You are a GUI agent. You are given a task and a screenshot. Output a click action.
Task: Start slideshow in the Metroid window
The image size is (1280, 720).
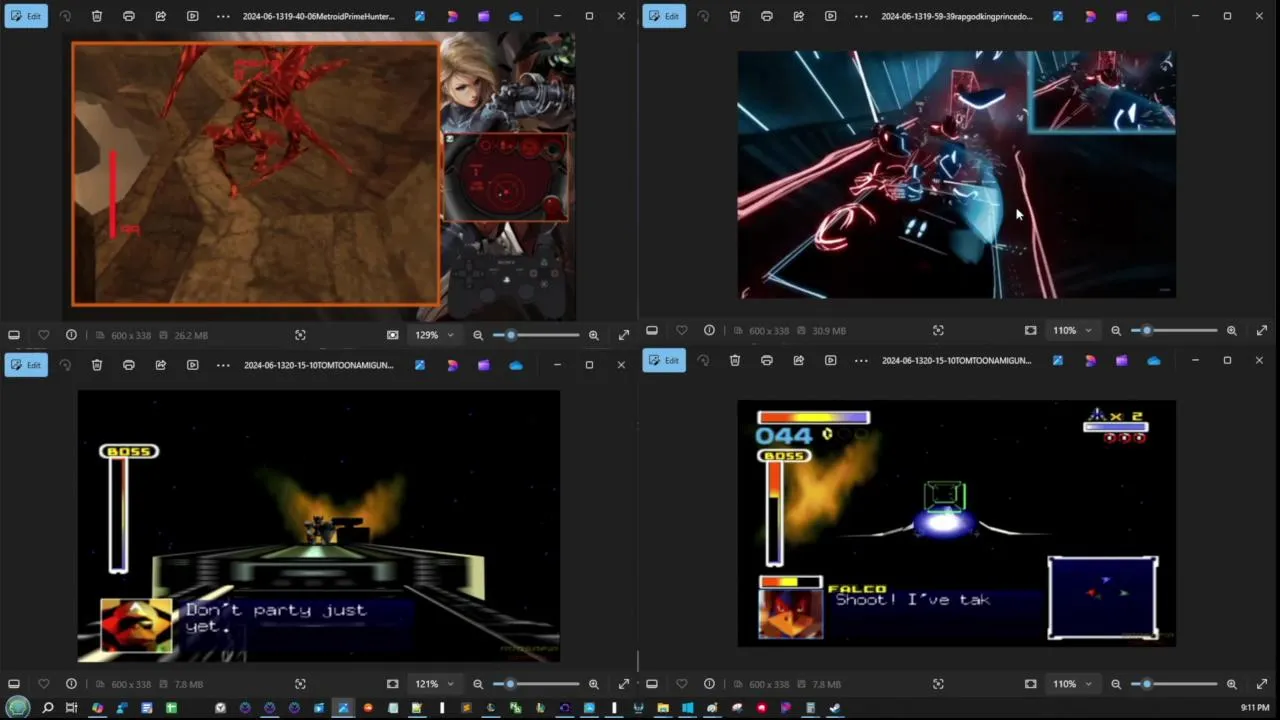tap(193, 16)
